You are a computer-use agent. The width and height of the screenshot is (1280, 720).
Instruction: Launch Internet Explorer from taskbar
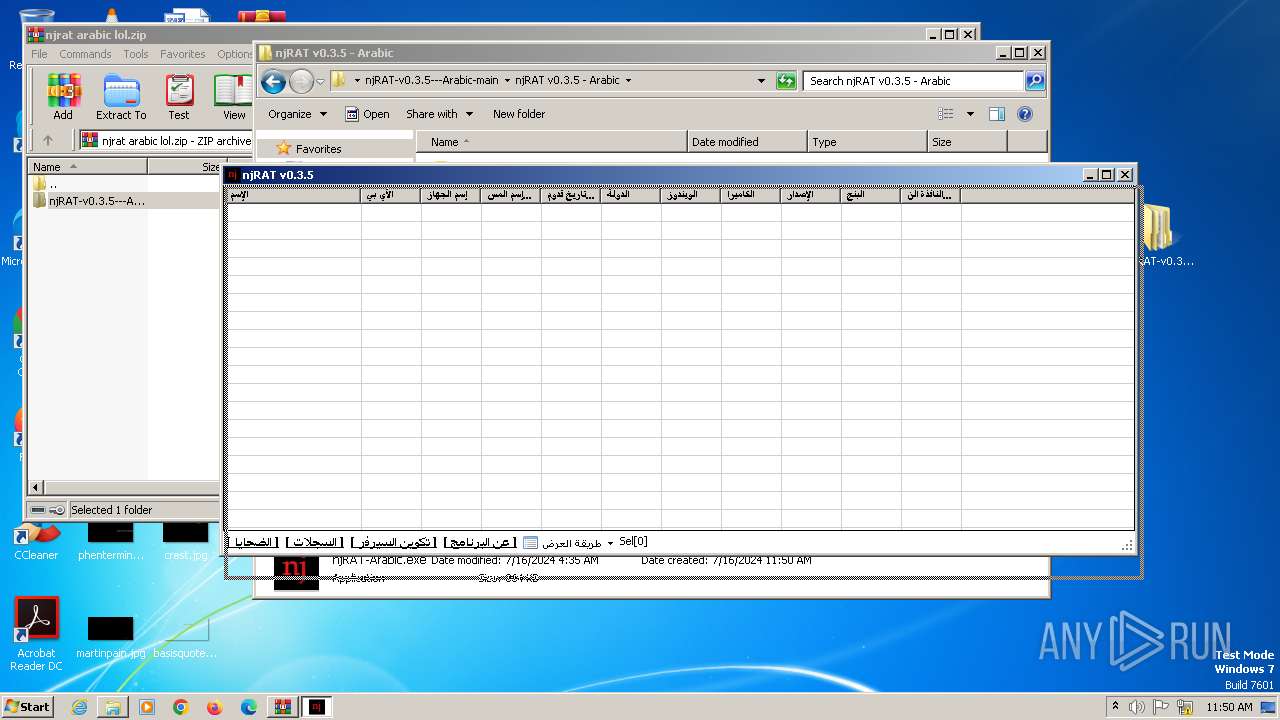(79, 707)
